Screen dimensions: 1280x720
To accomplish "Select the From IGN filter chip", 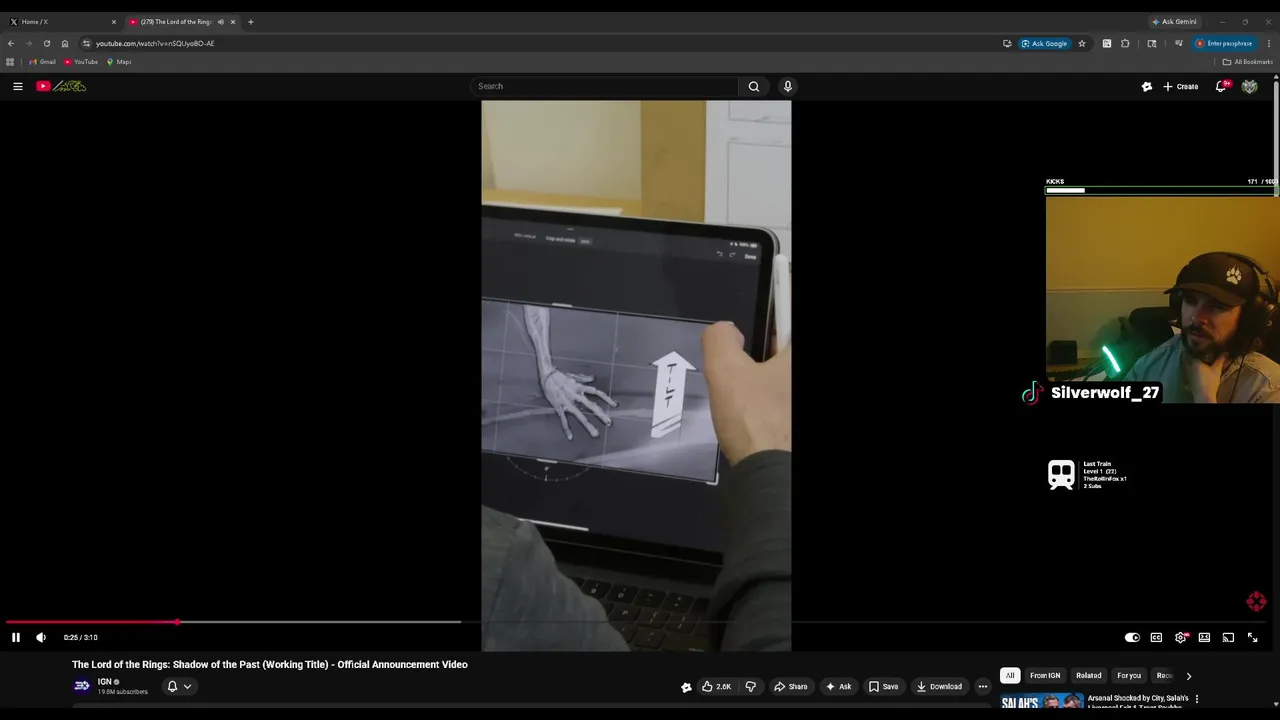I will (1045, 676).
